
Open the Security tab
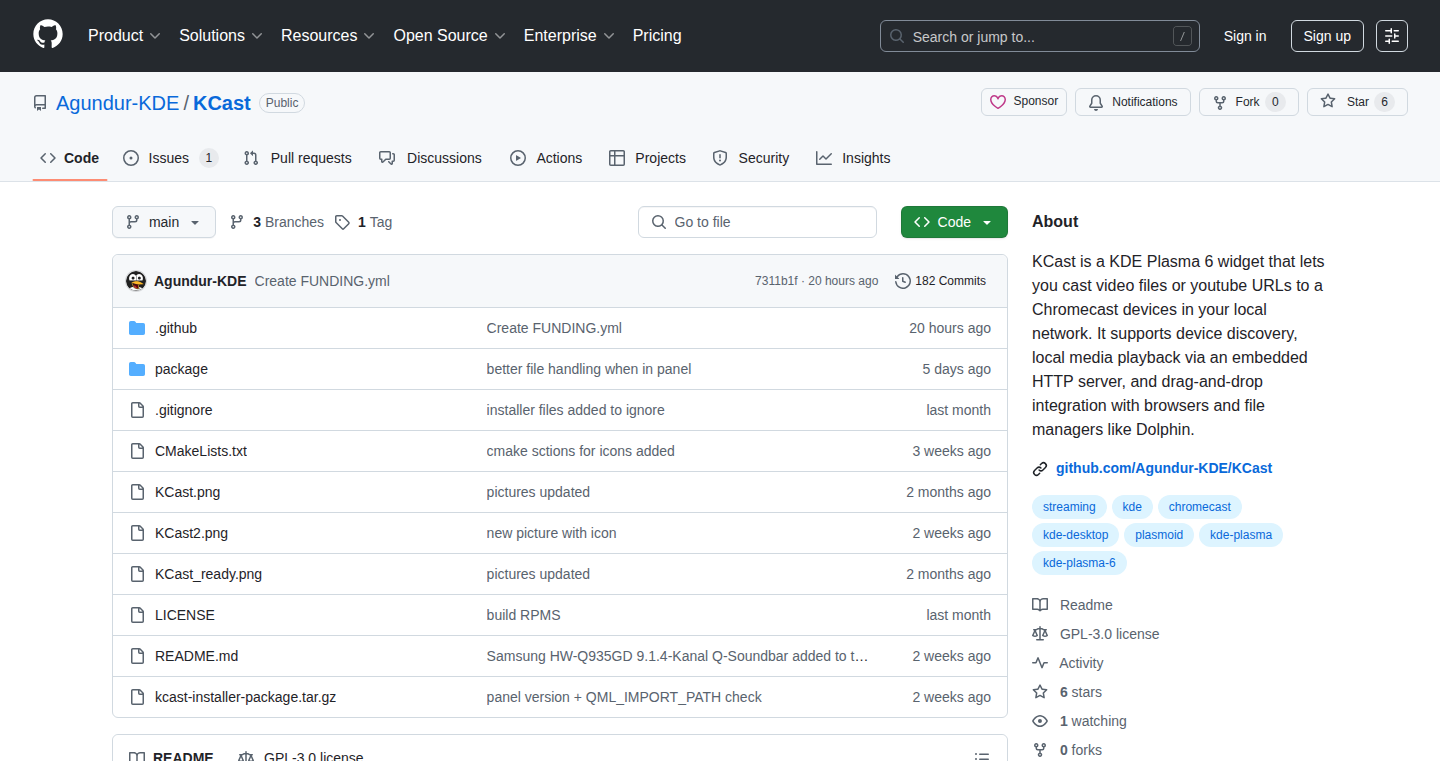[x=751, y=158]
